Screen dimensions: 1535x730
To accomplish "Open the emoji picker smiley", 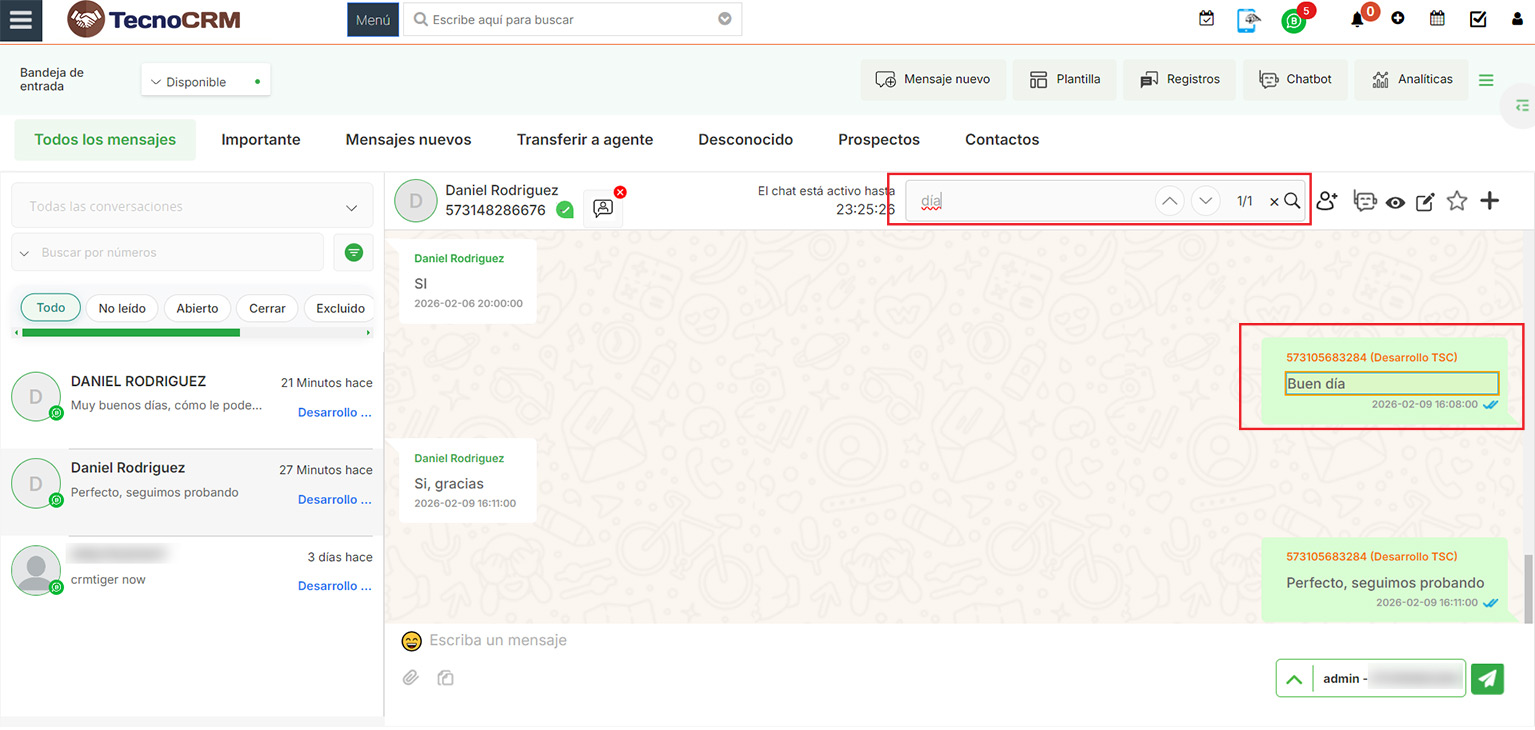I will (411, 641).
